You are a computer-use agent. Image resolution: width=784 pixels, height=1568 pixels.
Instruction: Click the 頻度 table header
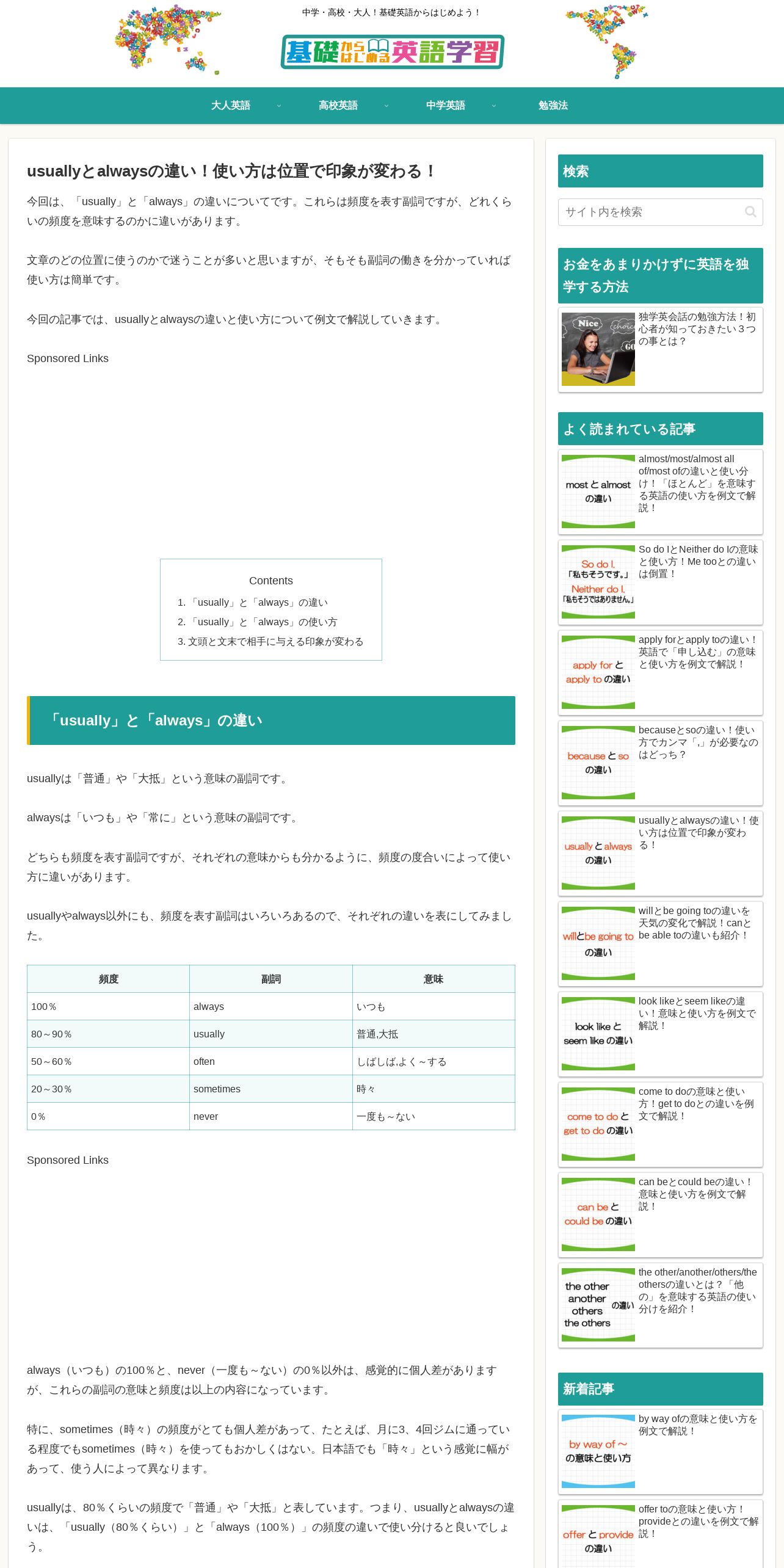point(108,979)
